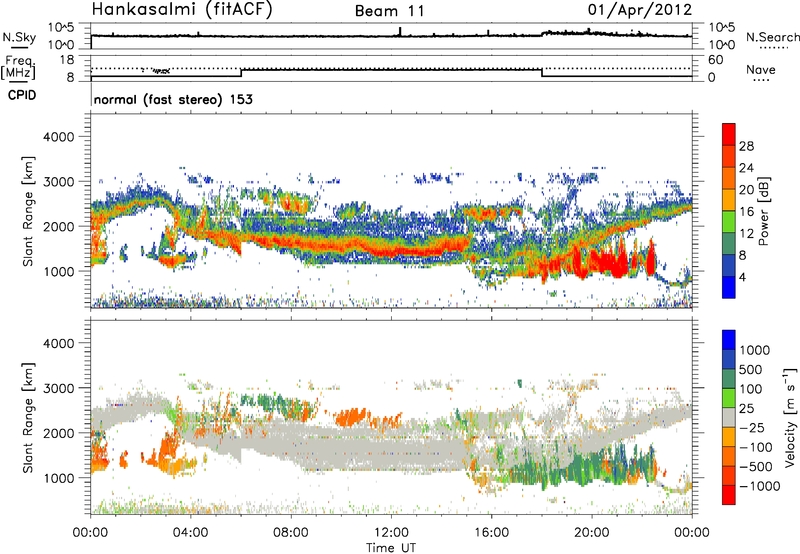
Task: Click the '12:00' time tick label
Action: pos(391,533)
